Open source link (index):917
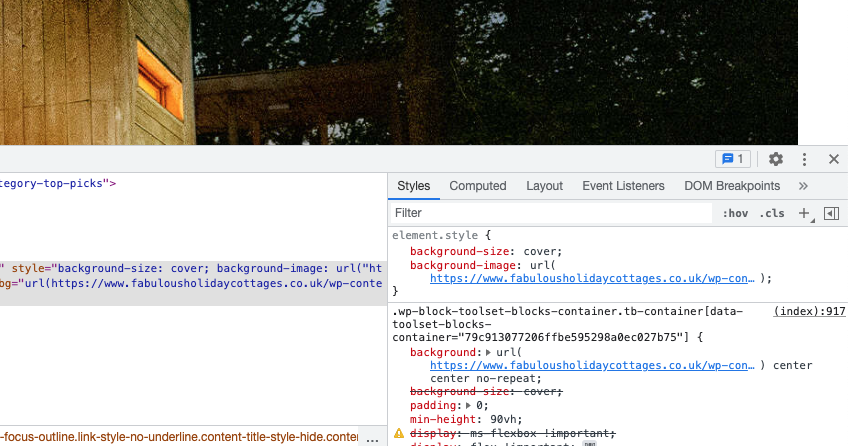The image size is (848, 446). (x=809, y=311)
